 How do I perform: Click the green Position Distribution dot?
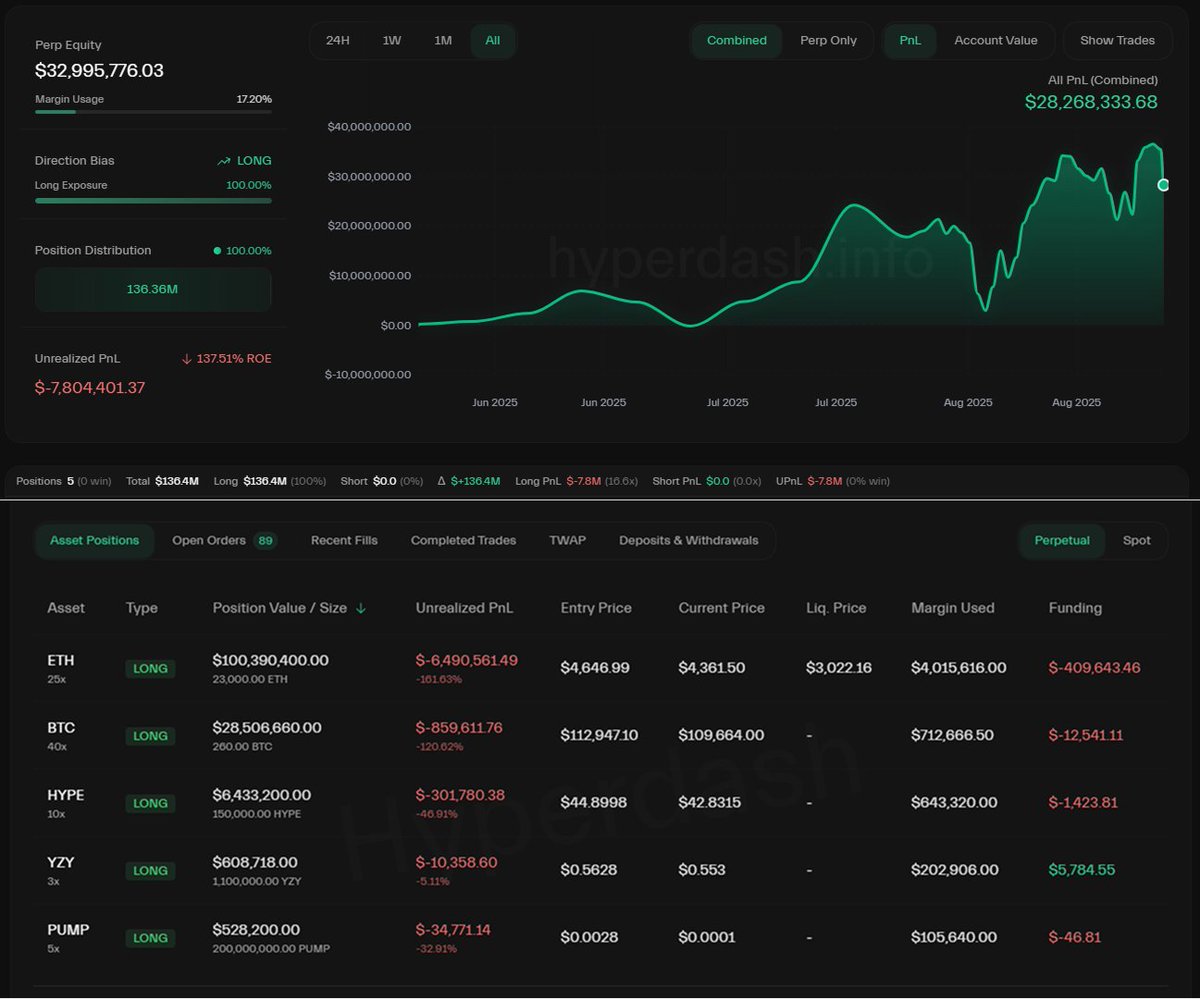[217, 251]
